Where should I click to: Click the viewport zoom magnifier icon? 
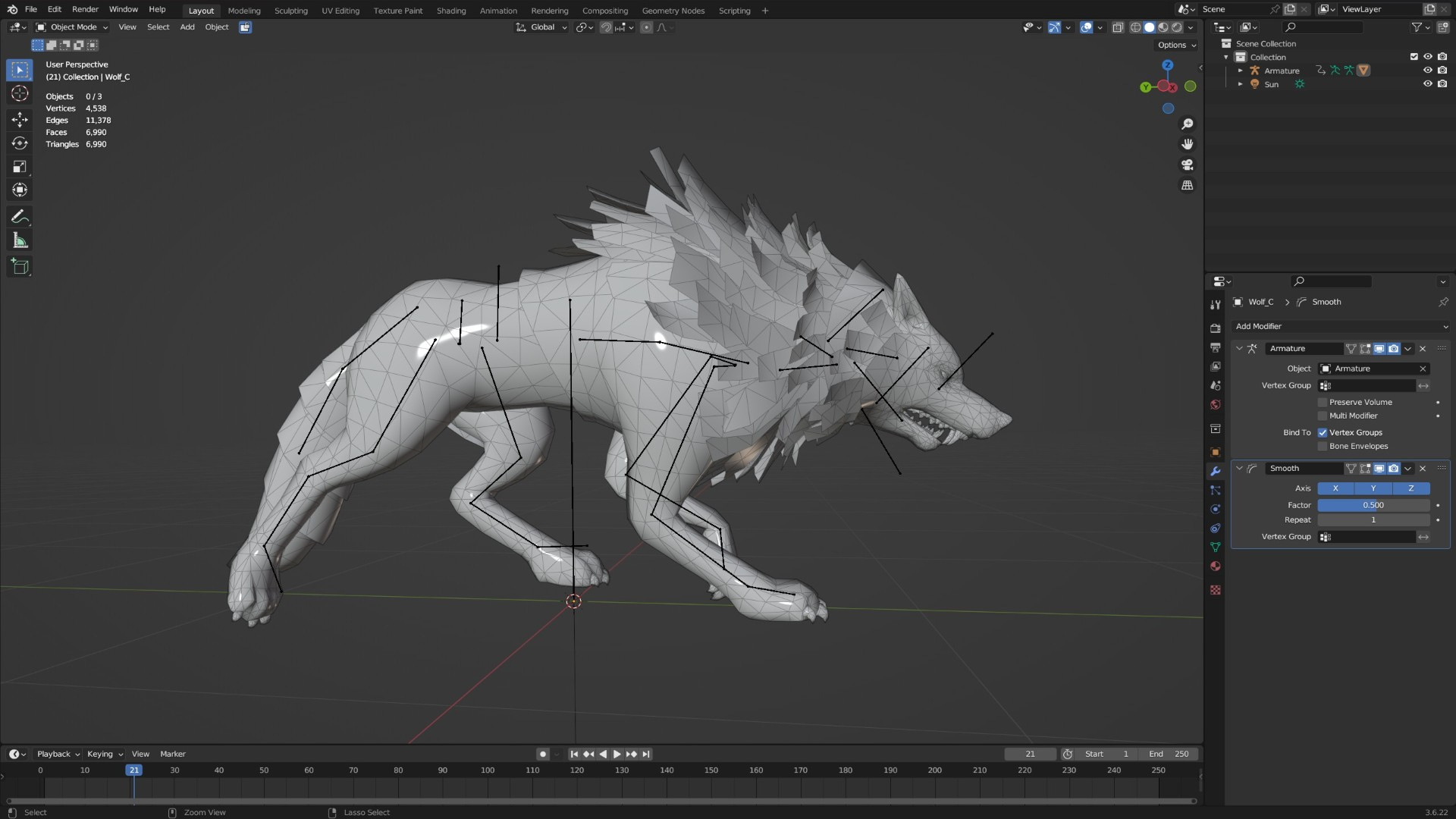pos(1188,124)
